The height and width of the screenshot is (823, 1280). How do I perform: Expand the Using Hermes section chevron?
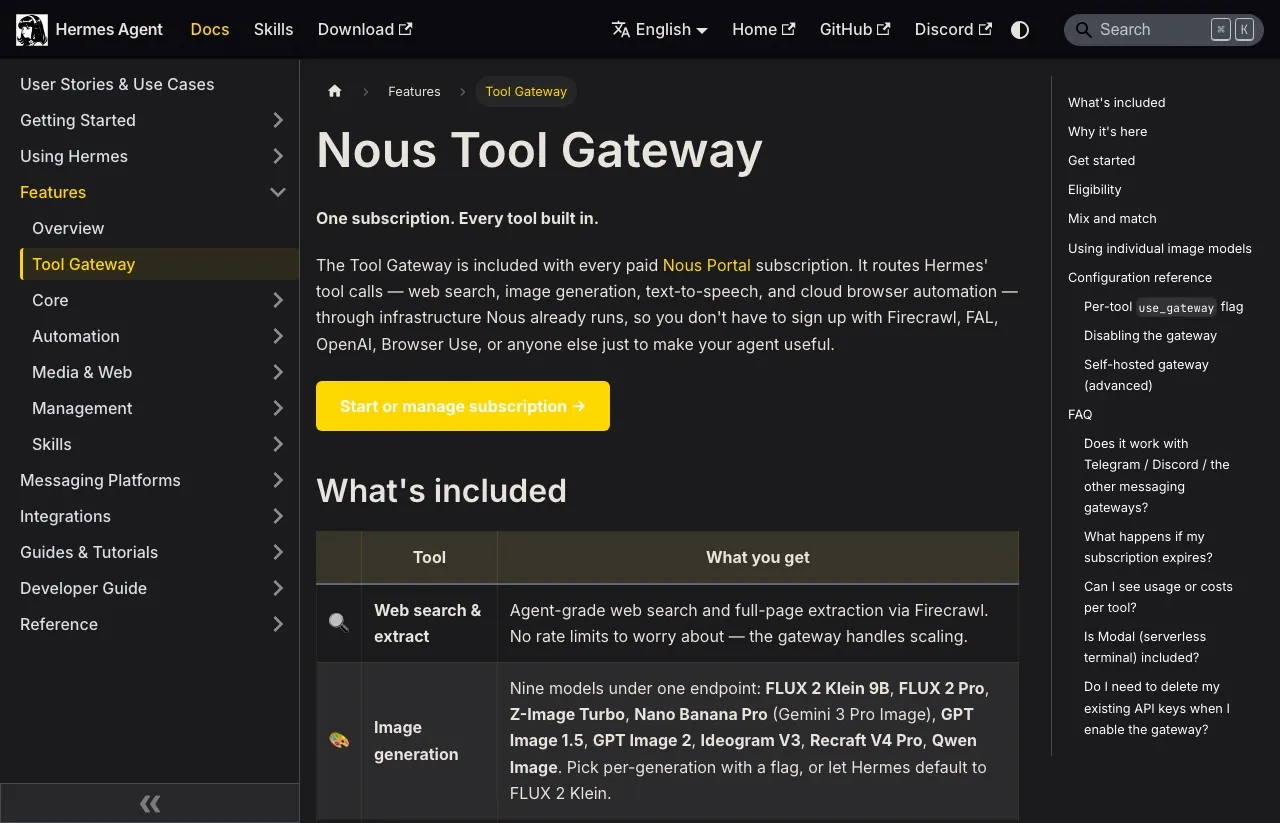(278, 156)
